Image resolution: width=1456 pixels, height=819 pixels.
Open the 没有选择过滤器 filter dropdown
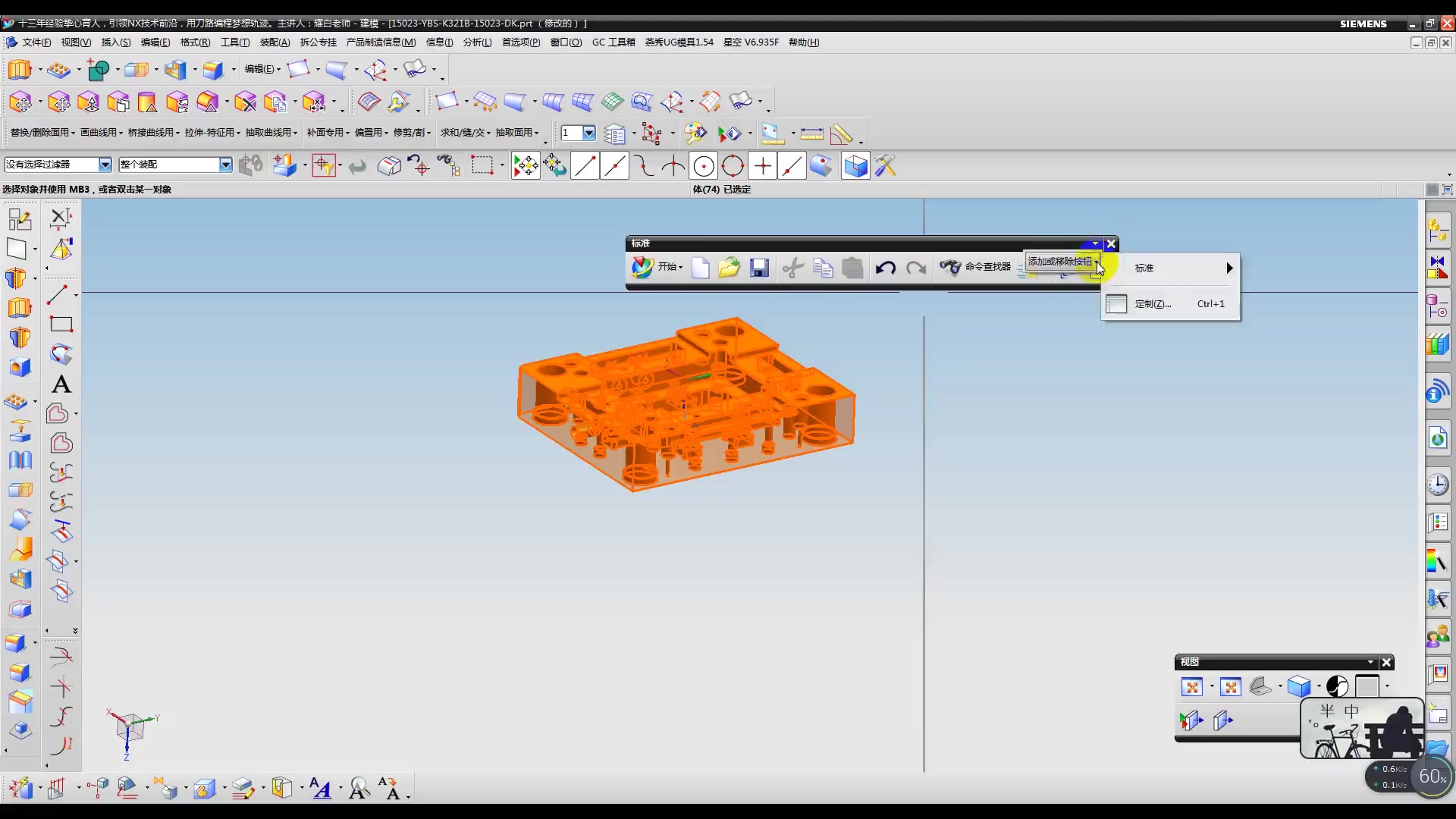pyautogui.click(x=105, y=165)
